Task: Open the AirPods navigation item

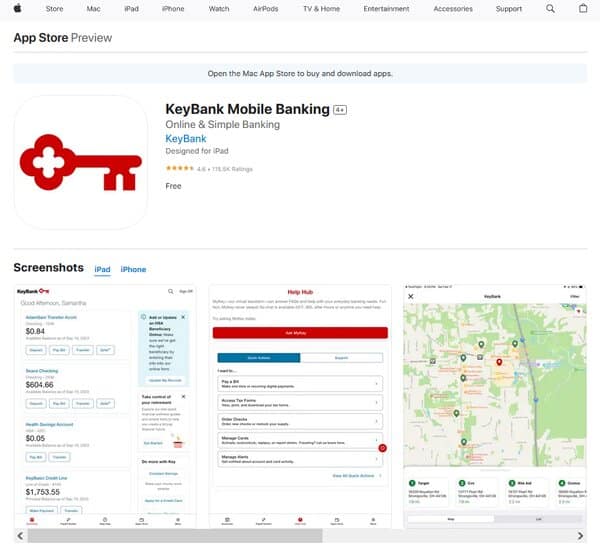Action: pos(266,8)
